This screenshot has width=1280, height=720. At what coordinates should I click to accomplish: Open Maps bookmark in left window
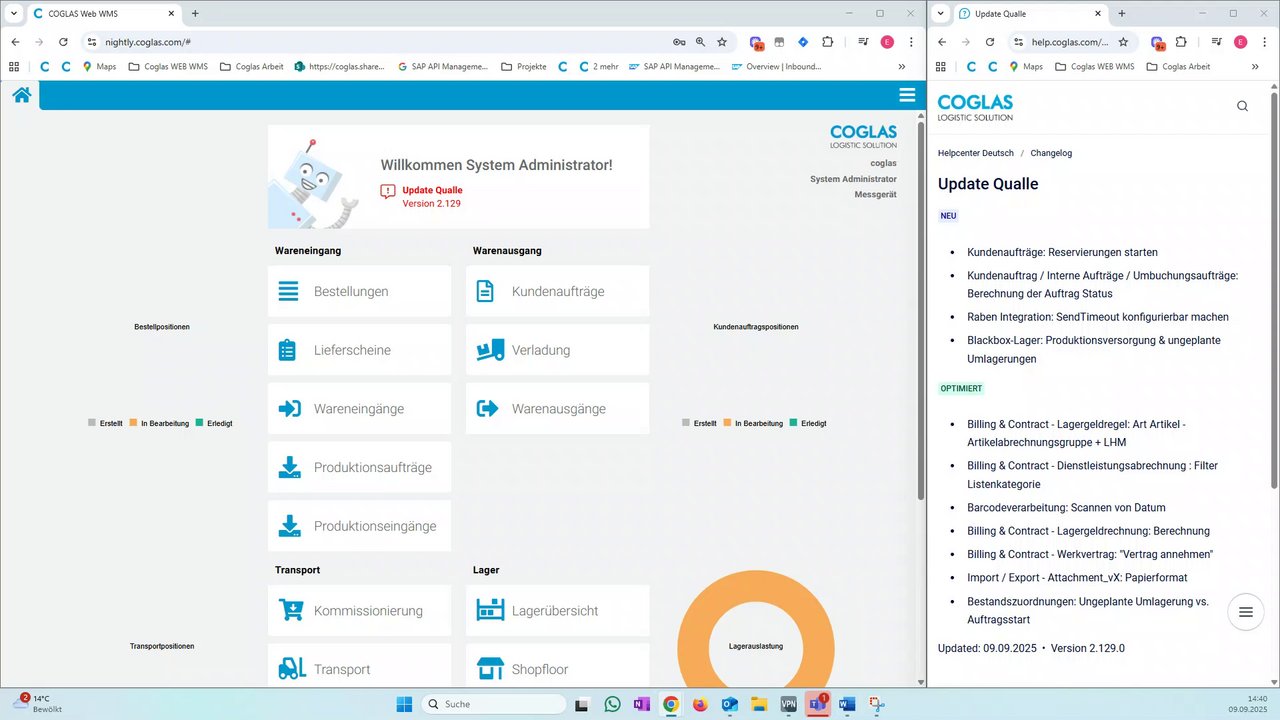(x=99, y=67)
